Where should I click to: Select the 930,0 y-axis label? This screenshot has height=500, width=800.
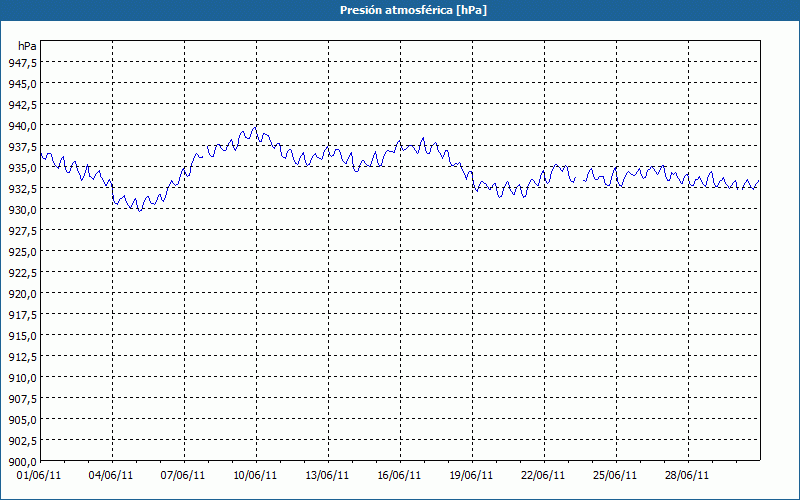pyautogui.click(x=22, y=210)
